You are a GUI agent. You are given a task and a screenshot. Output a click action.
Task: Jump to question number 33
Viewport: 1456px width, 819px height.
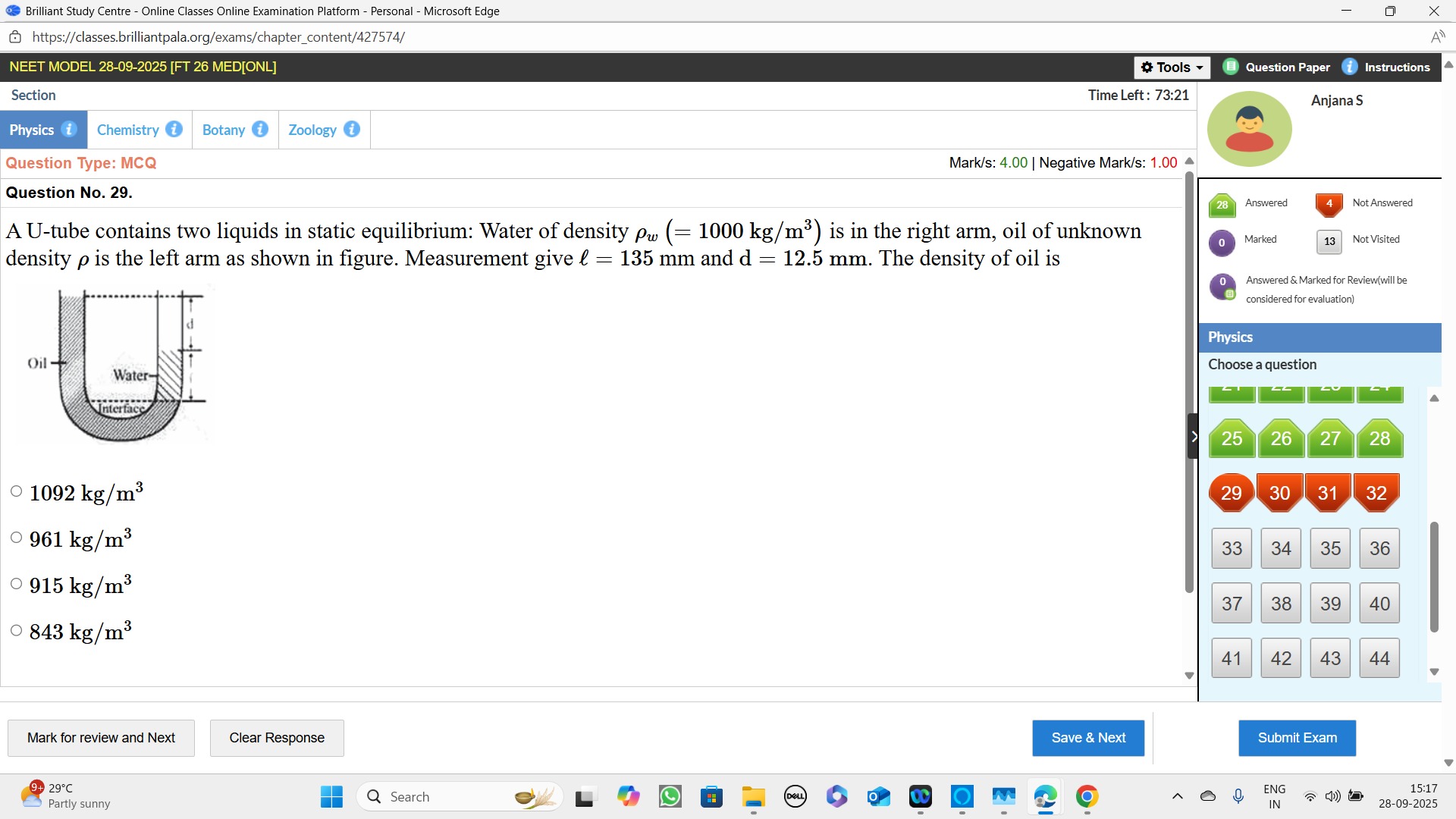(1232, 548)
